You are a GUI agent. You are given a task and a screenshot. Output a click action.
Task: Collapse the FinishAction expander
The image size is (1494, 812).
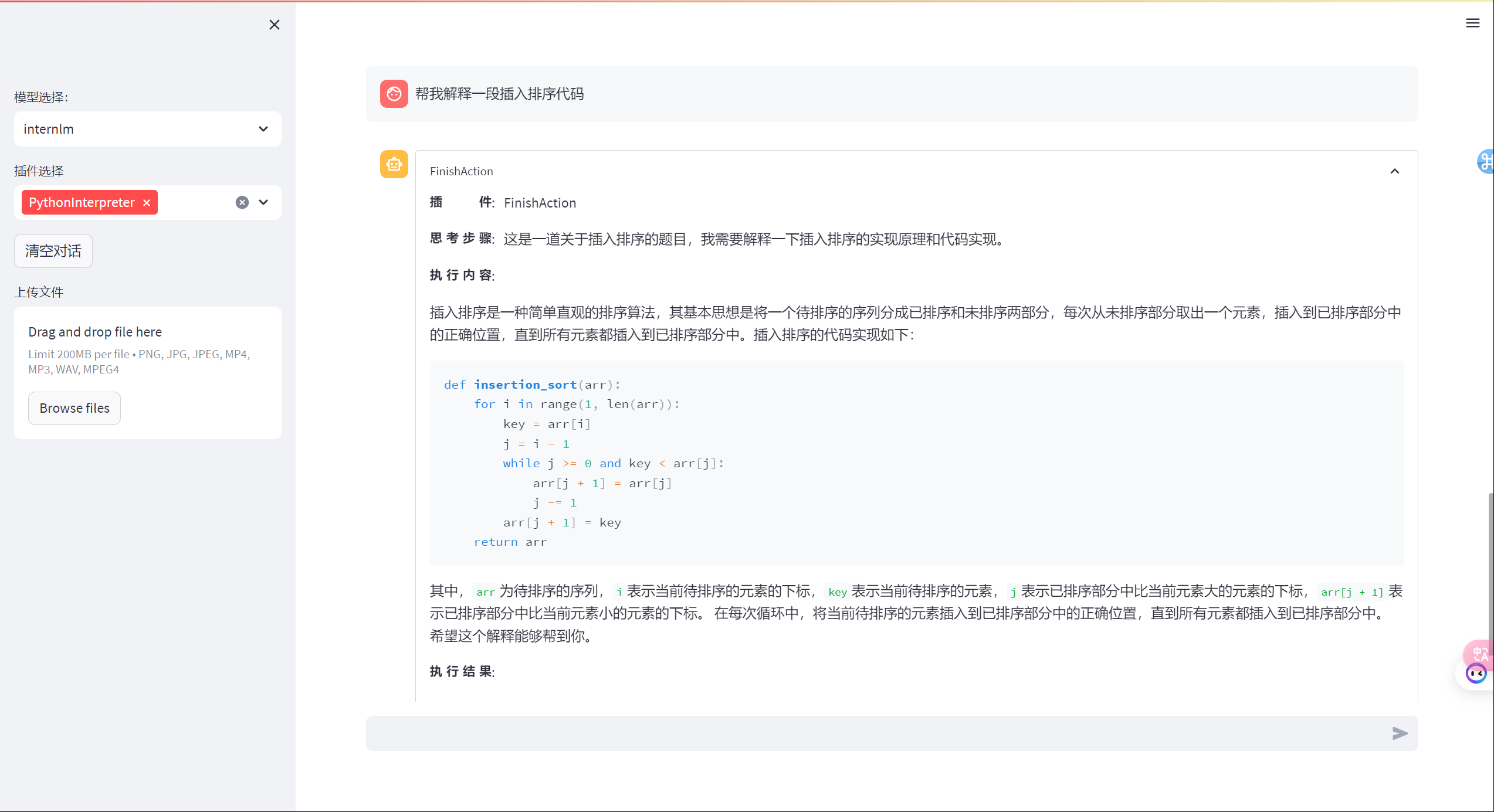click(1394, 171)
